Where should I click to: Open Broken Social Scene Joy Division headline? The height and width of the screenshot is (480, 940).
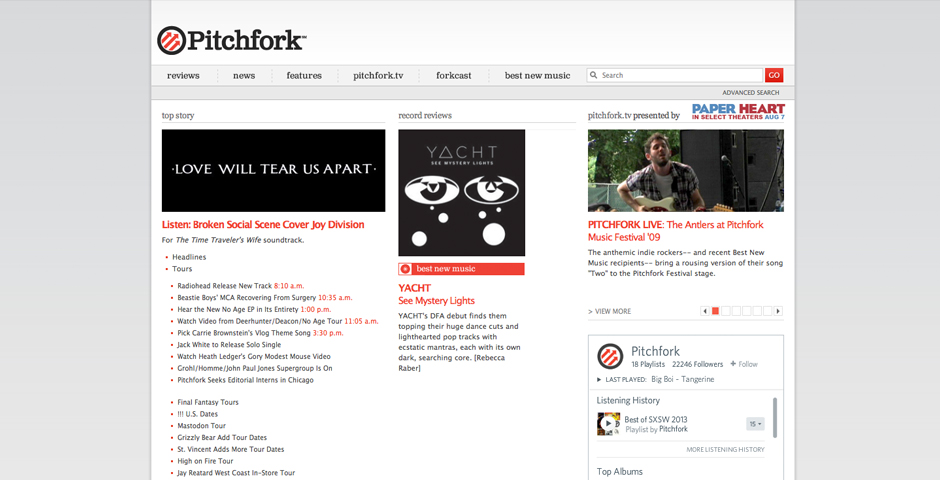coord(263,225)
